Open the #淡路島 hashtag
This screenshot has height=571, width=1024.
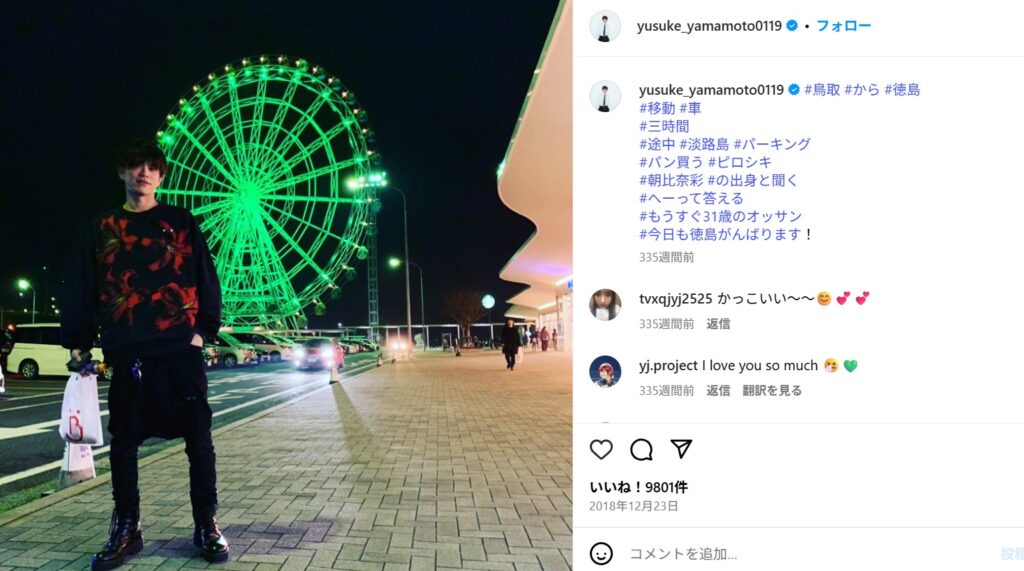coord(704,144)
